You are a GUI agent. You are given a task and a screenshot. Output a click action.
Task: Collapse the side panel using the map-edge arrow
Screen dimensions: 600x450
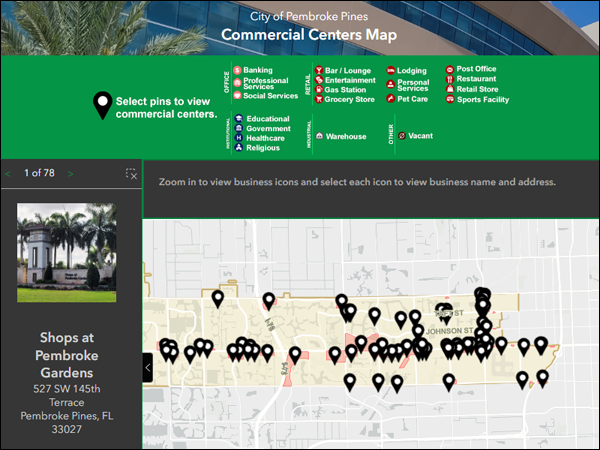[x=148, y=367]
